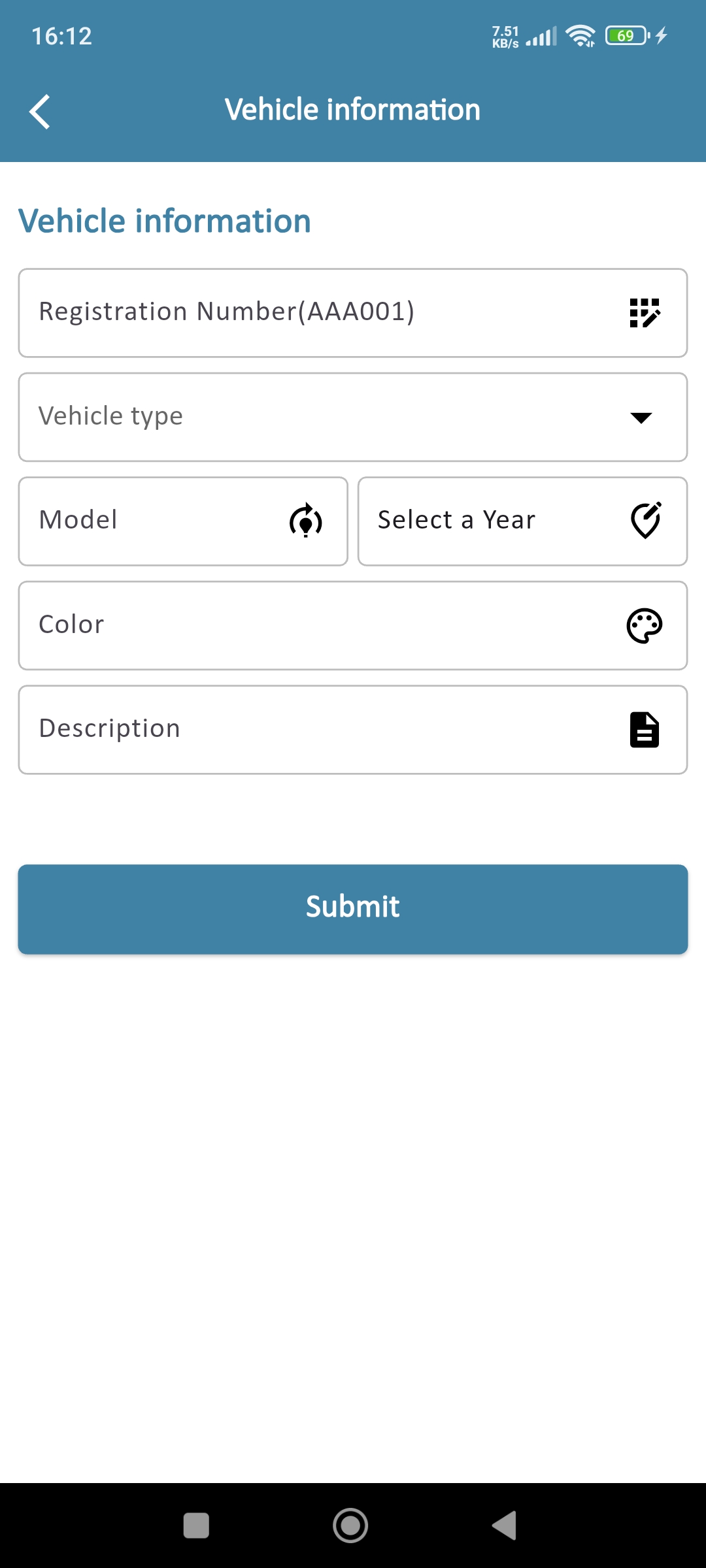
Task: Tap the description document icon
Action: pos(645,730)
